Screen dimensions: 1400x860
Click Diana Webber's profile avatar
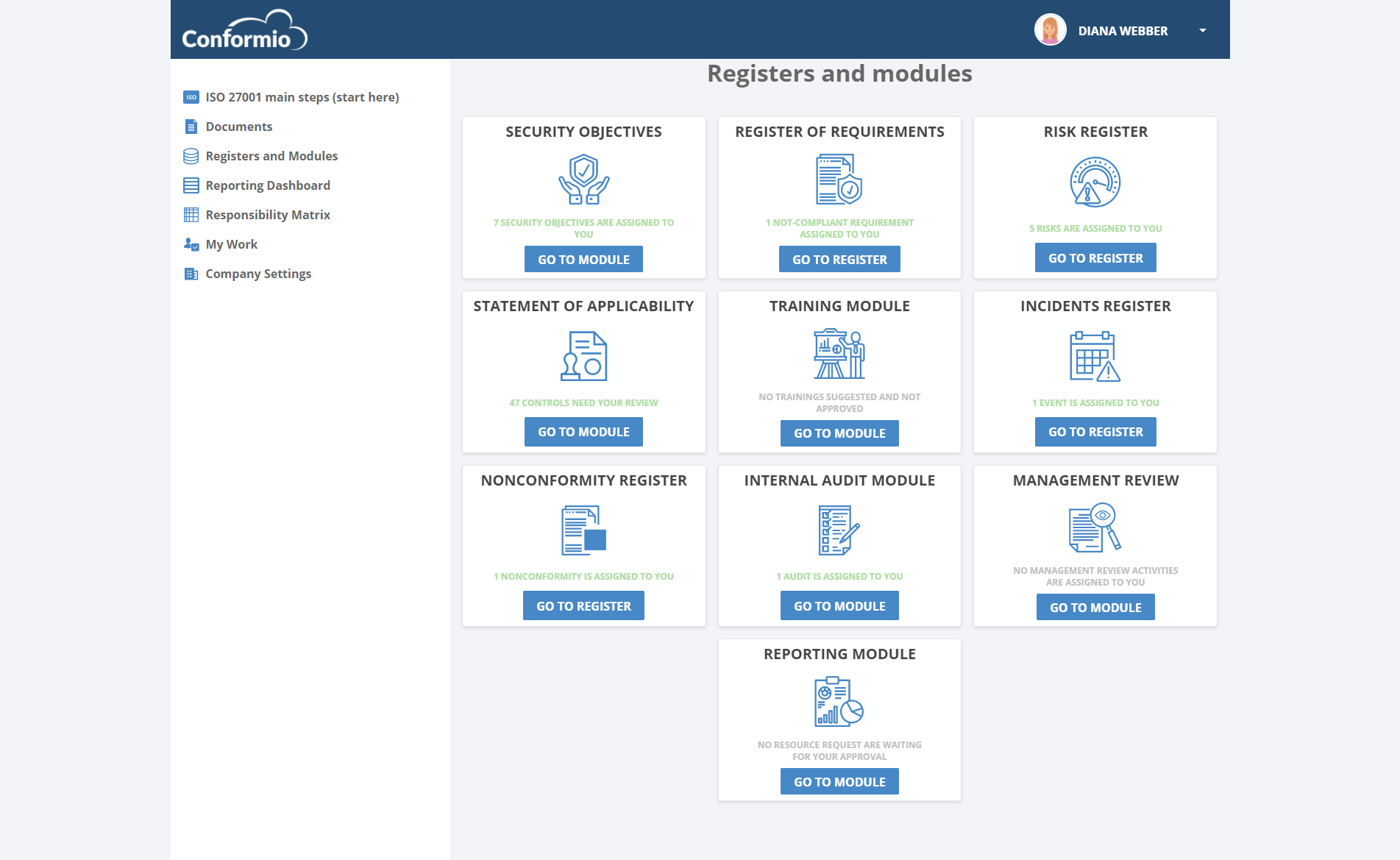1050,30
